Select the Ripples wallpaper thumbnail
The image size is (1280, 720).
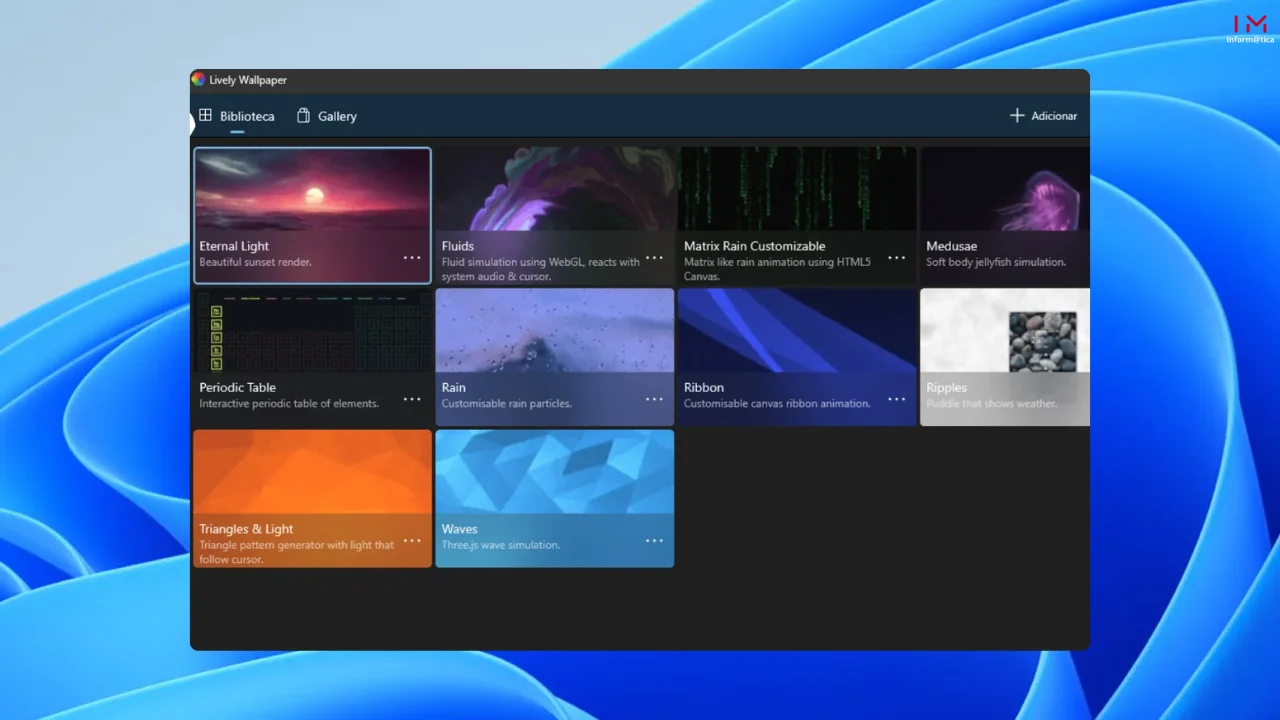[1005, 331]
